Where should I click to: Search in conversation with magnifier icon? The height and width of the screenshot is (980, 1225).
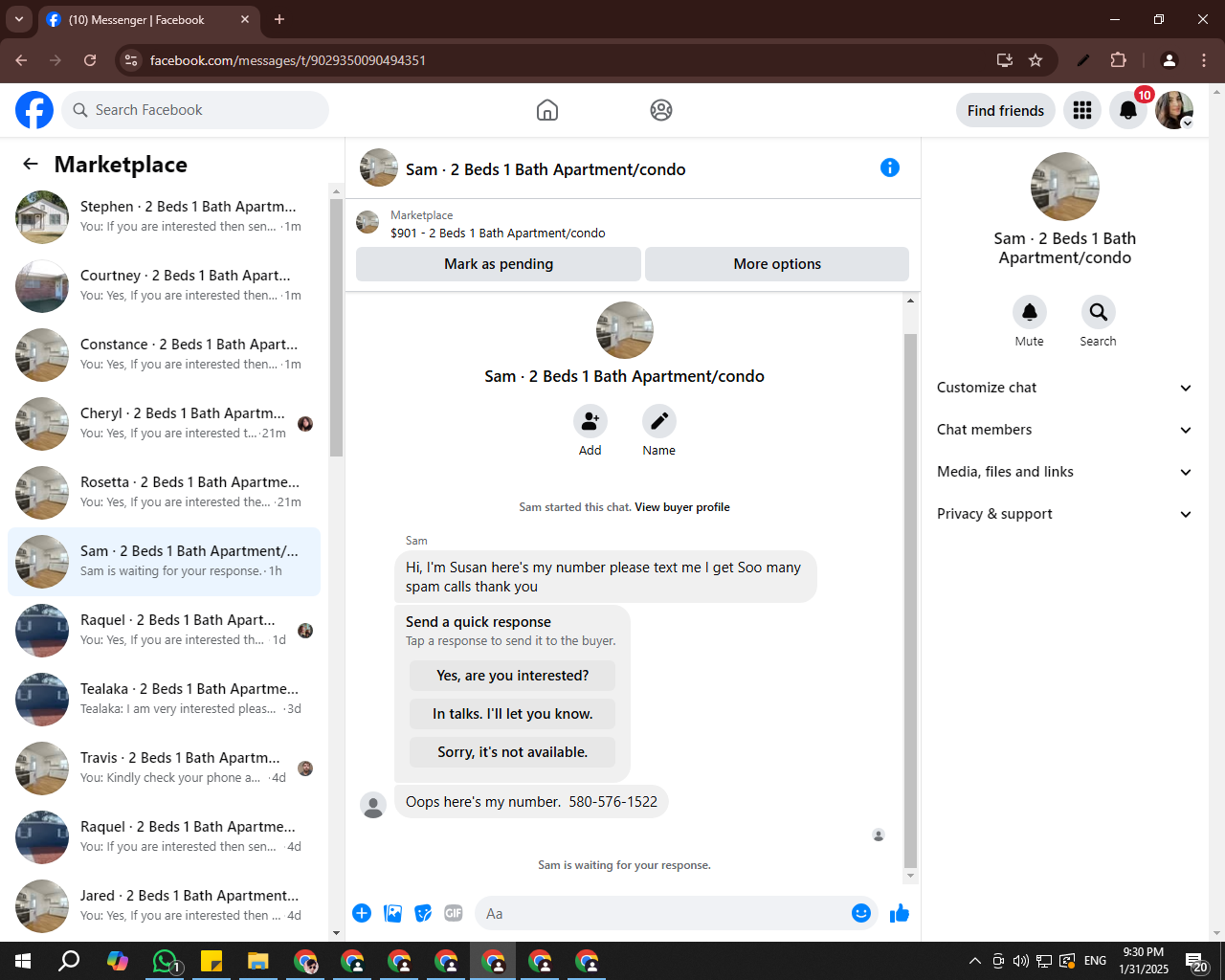pos(1099,312)
